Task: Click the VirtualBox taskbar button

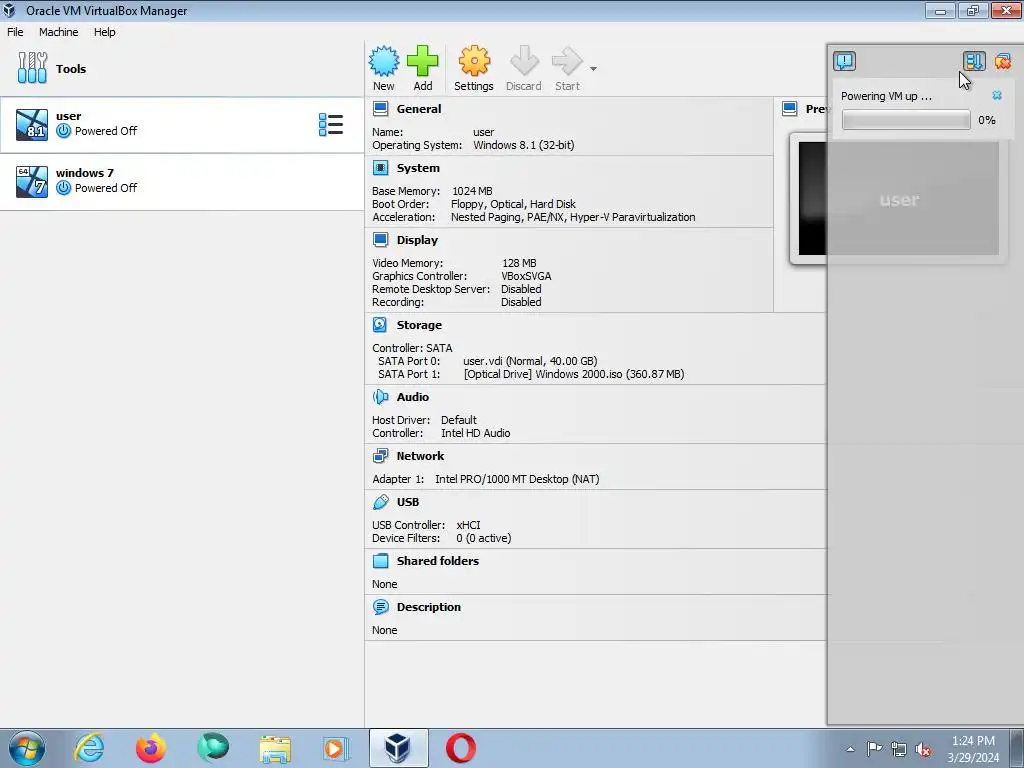Action: [x=398, y=748]
